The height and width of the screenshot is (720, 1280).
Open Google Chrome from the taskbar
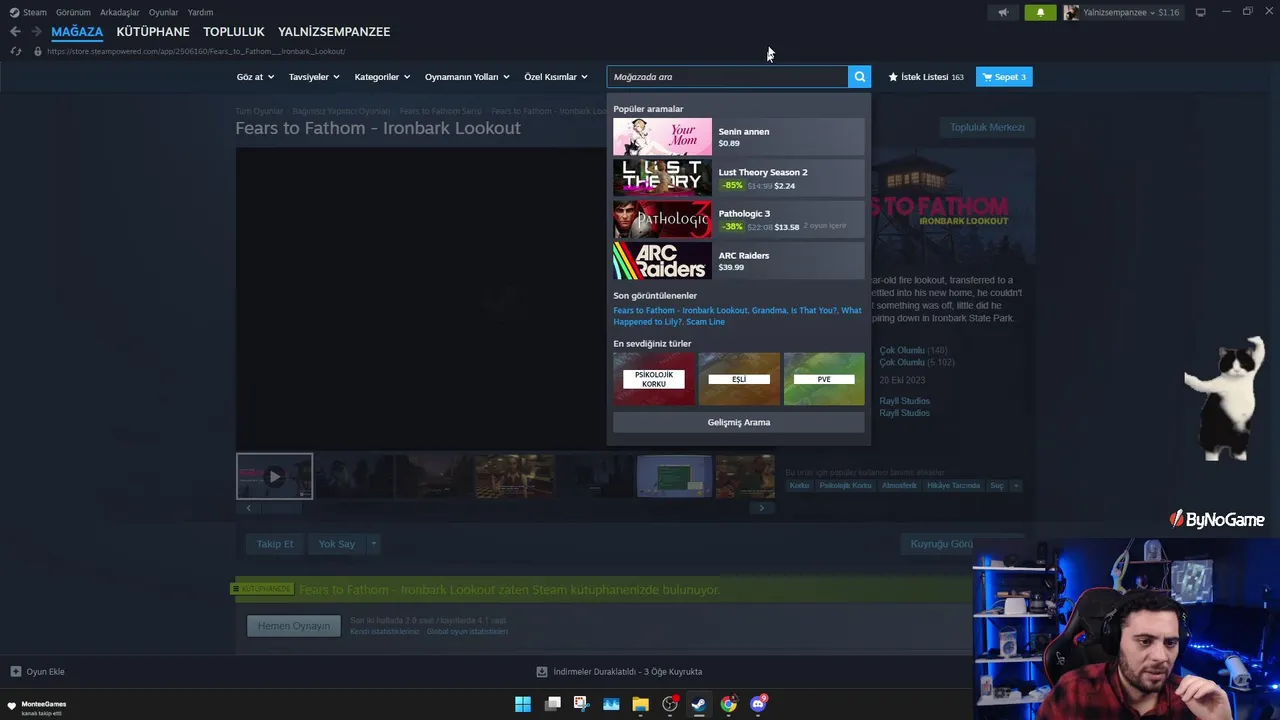[x=729, y=704]
